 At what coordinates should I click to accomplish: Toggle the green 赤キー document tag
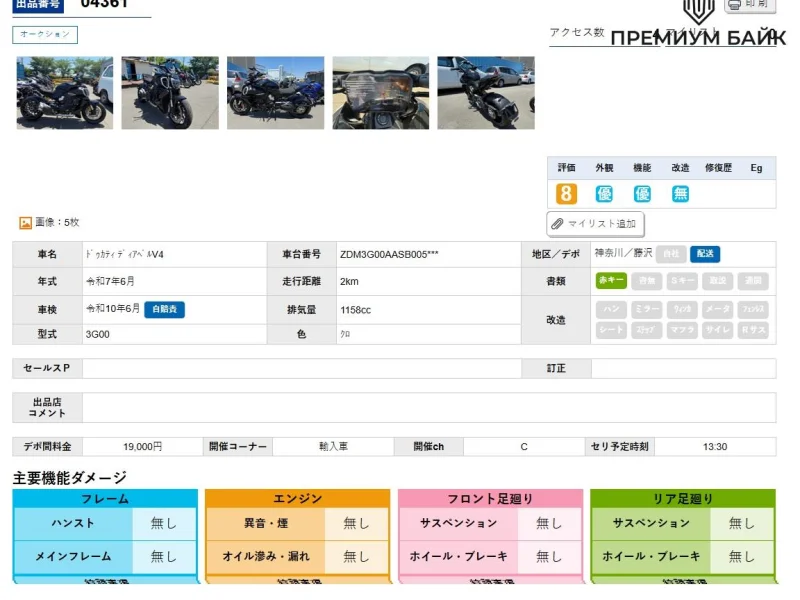(611, 281)
